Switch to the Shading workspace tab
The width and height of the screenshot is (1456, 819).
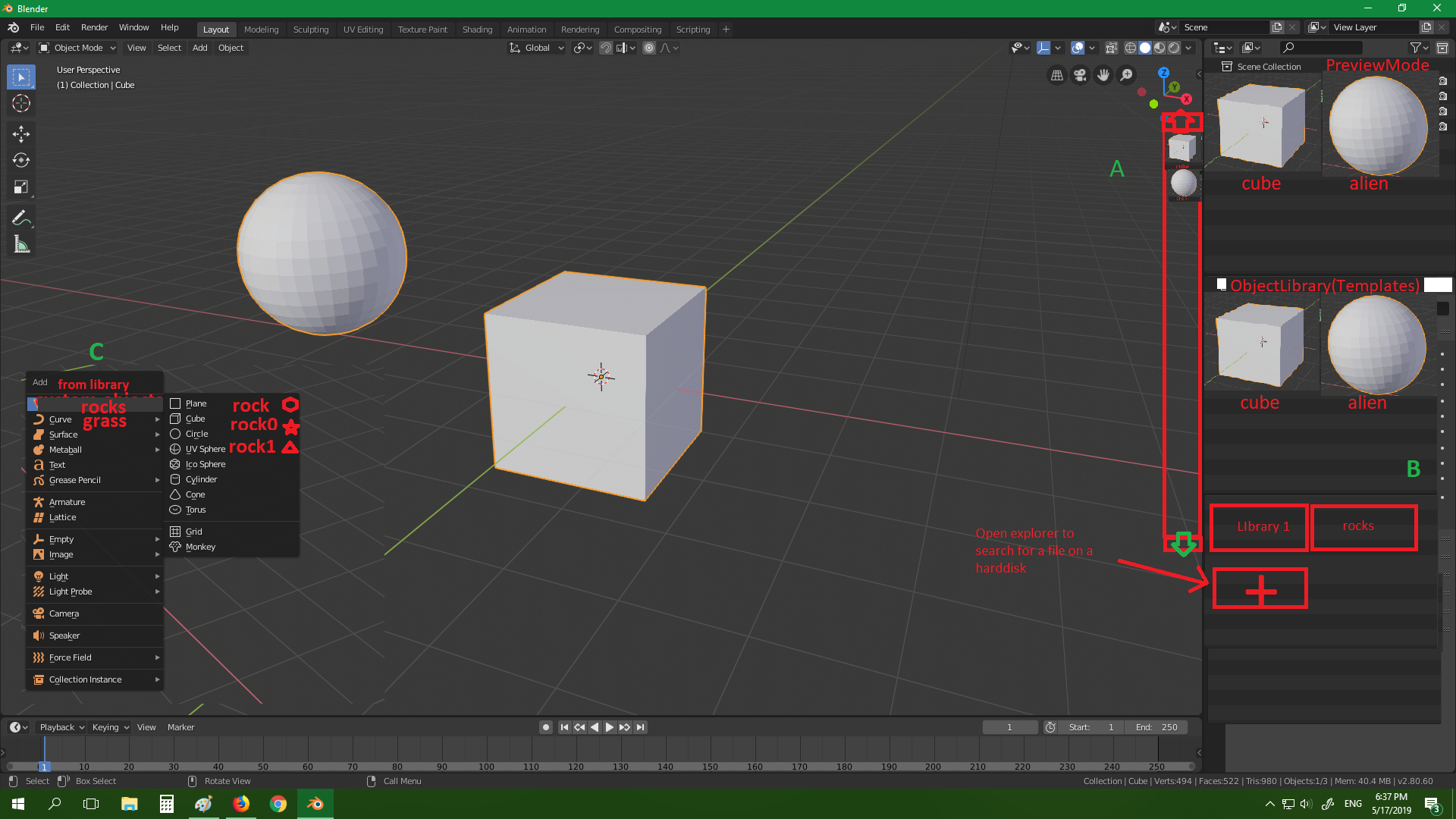477,30
